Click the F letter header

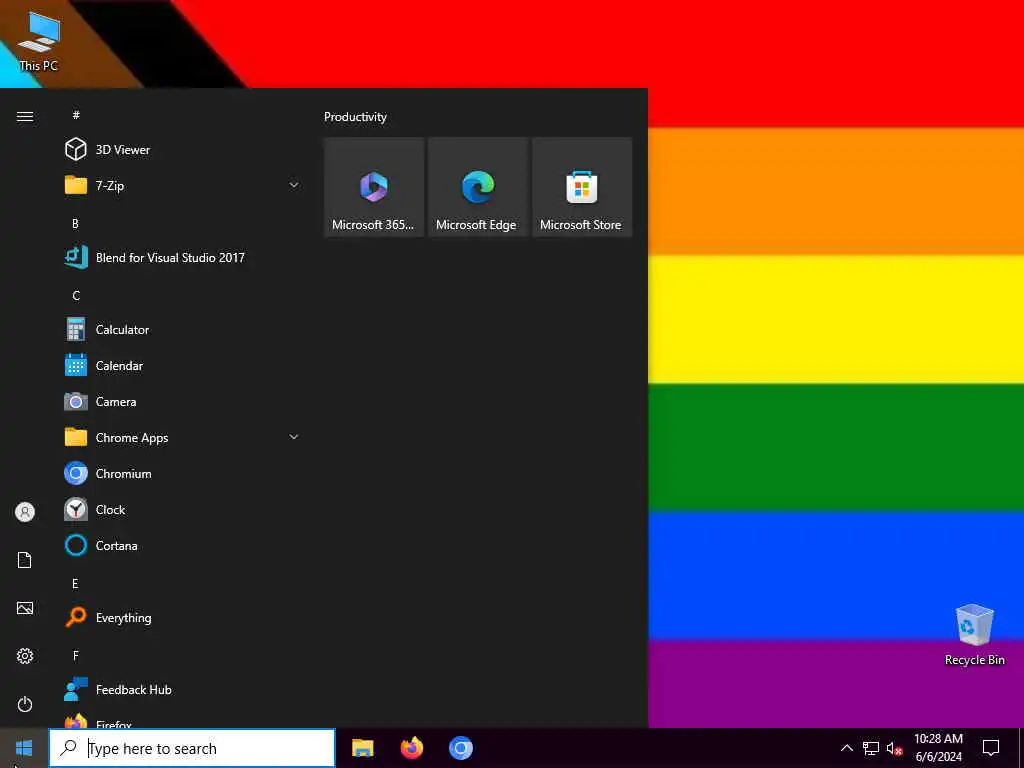coord(76,655)
